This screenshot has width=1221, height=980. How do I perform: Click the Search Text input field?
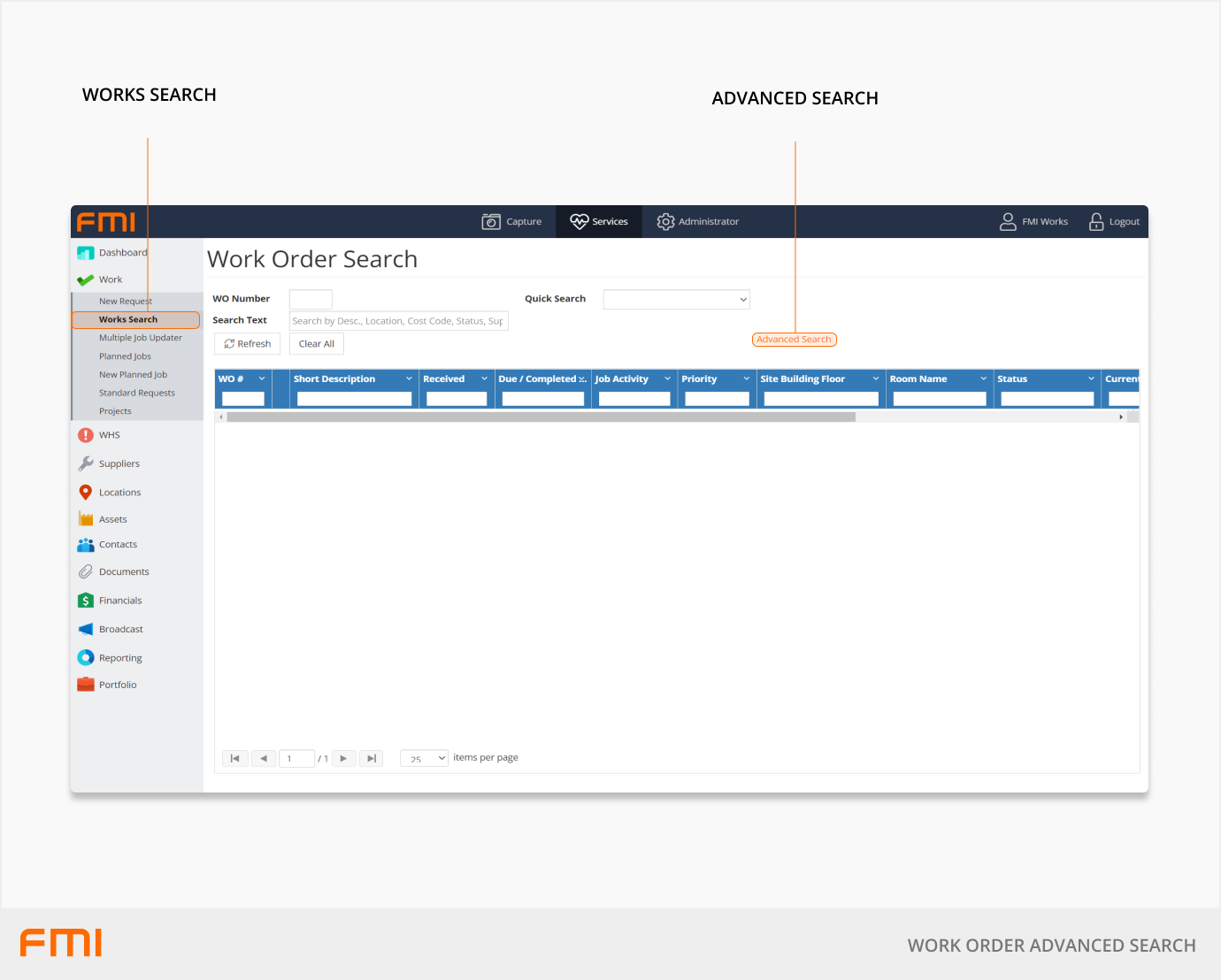[398, 321]
